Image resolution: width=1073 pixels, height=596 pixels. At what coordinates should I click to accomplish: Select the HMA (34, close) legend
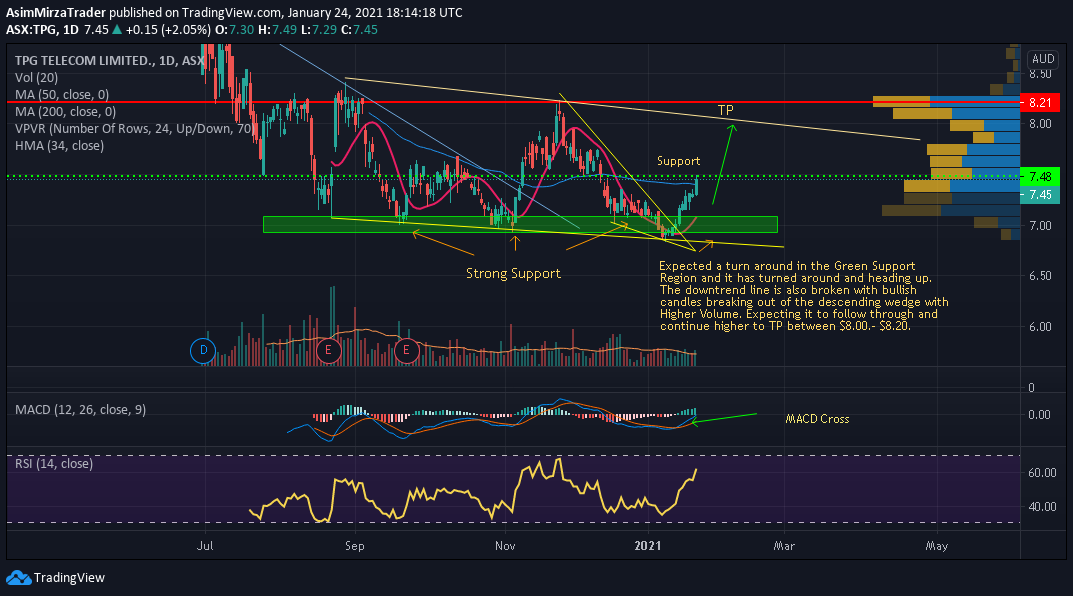pyautogui.click(x=60, y=146)
